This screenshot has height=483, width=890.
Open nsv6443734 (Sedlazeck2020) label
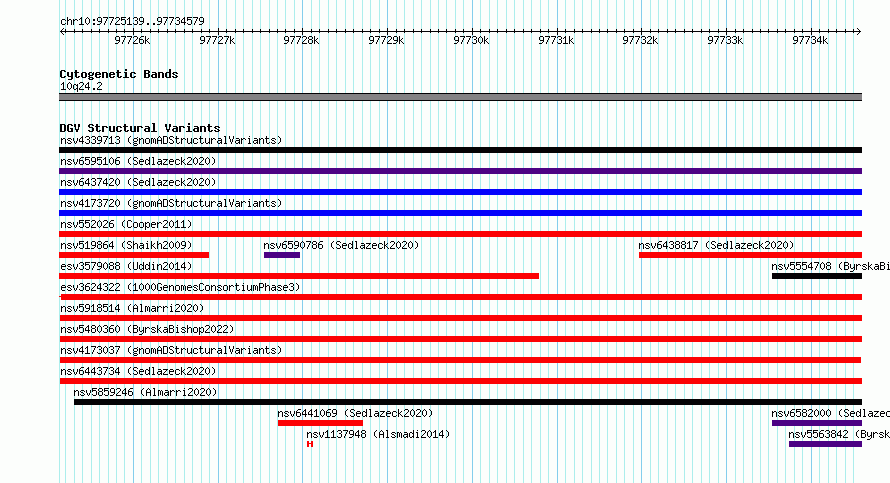138,371
